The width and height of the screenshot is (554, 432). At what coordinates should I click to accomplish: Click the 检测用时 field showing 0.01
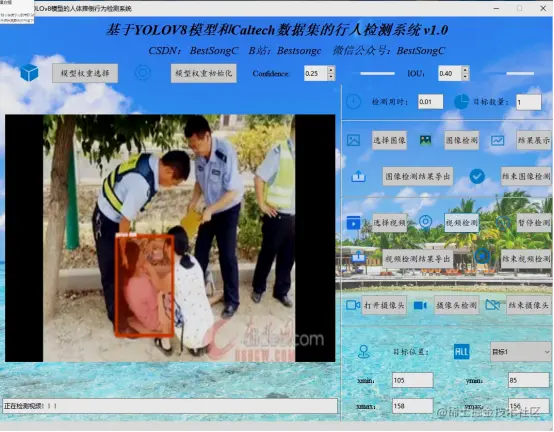tap(430, 102)
